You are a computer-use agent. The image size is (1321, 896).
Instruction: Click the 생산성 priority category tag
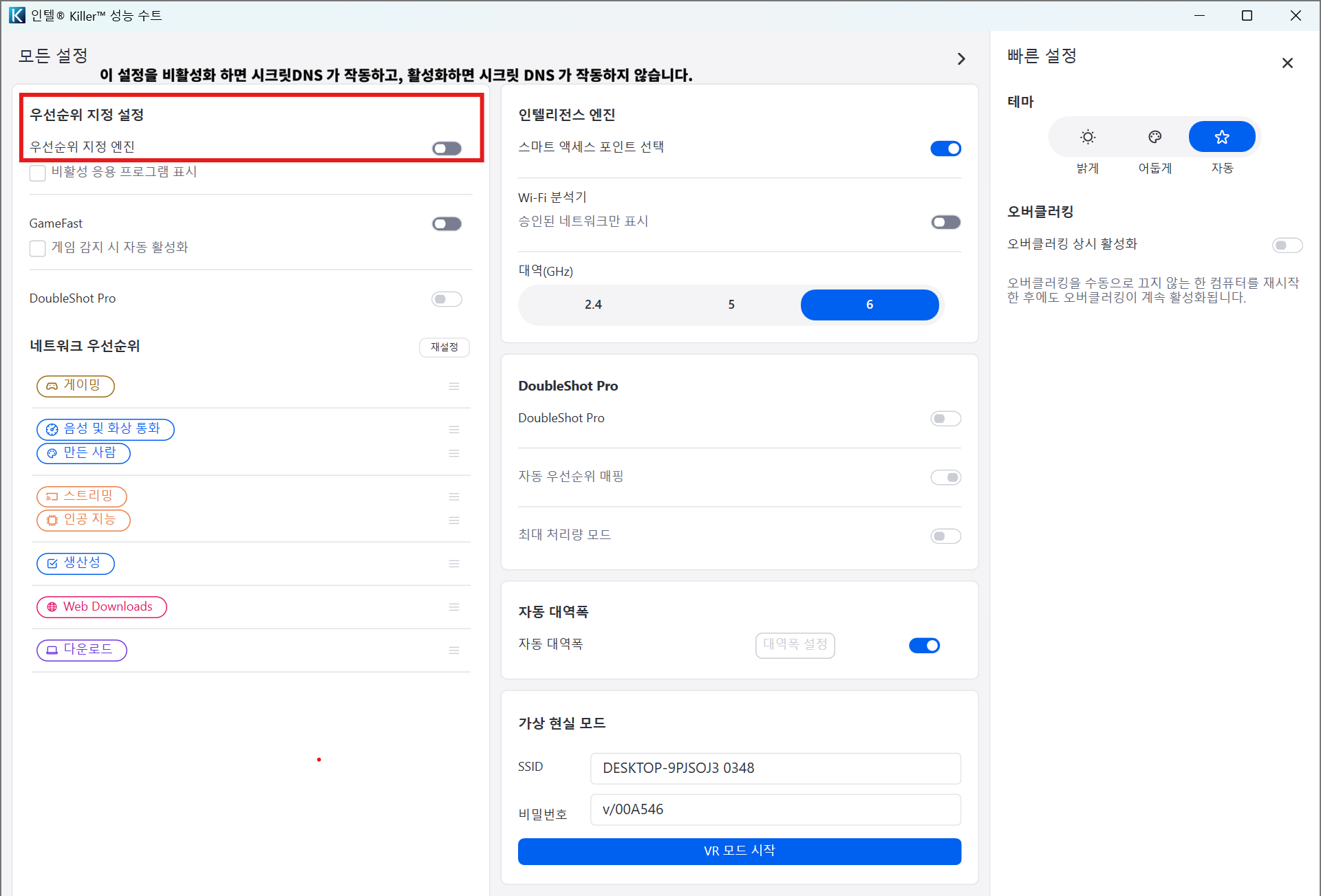point(76,563)
